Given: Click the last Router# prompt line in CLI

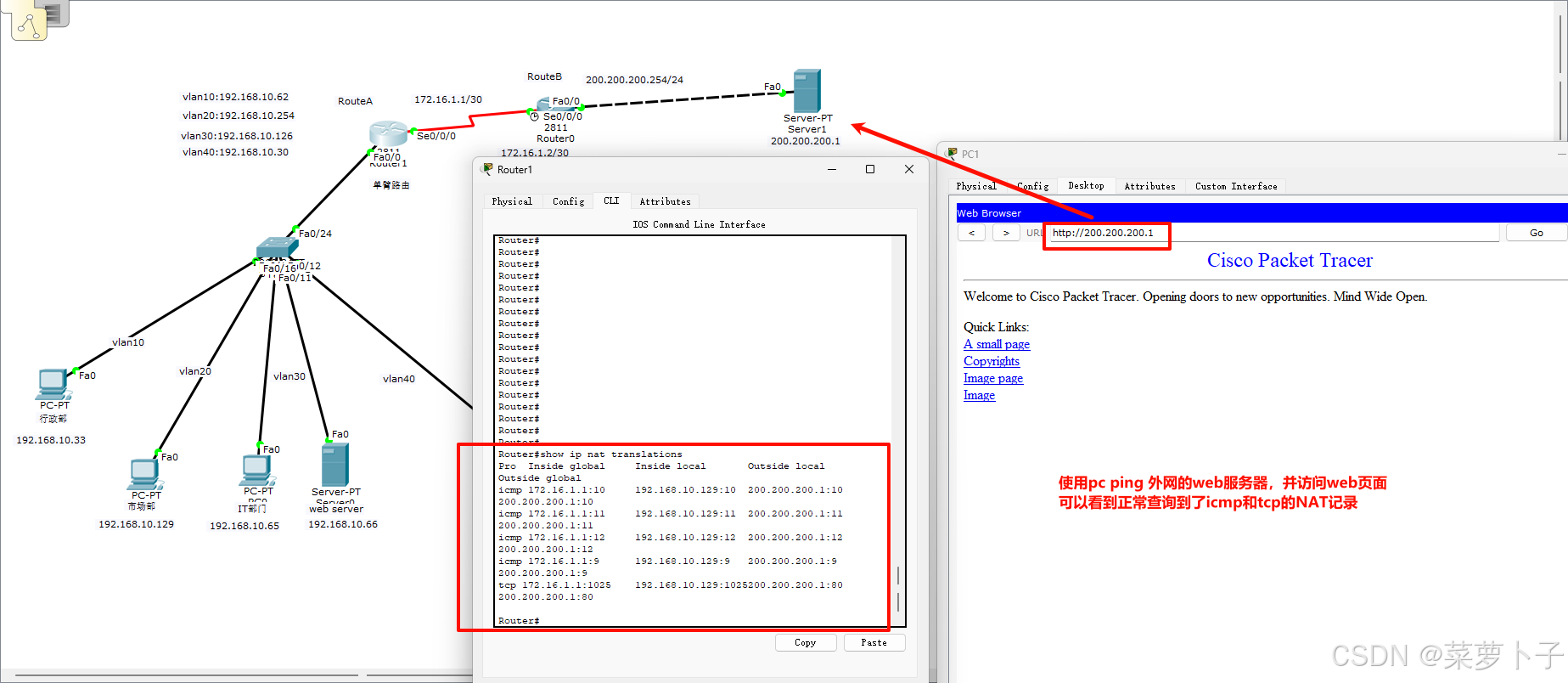Looking at the screenshot, I should point(519,621).
